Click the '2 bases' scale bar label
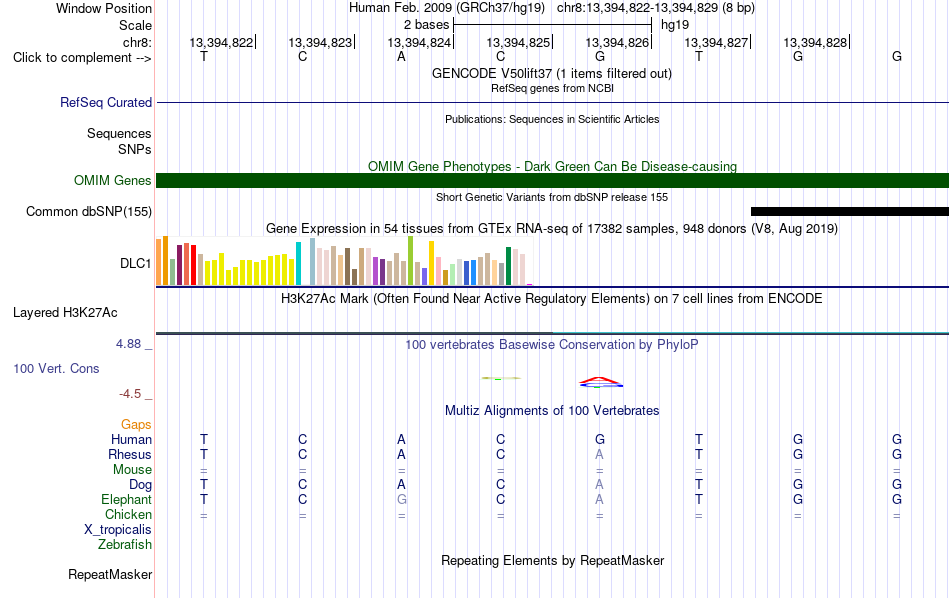 (x=427, y=25)
